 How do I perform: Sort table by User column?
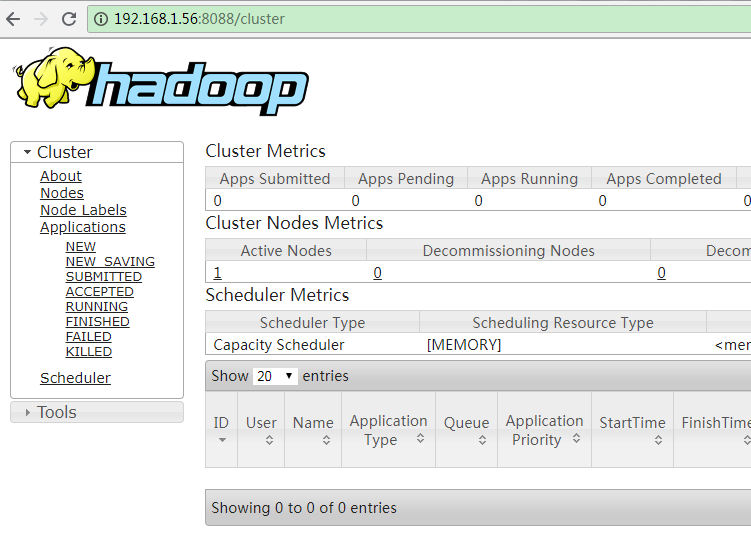click(x=261, y=431)
